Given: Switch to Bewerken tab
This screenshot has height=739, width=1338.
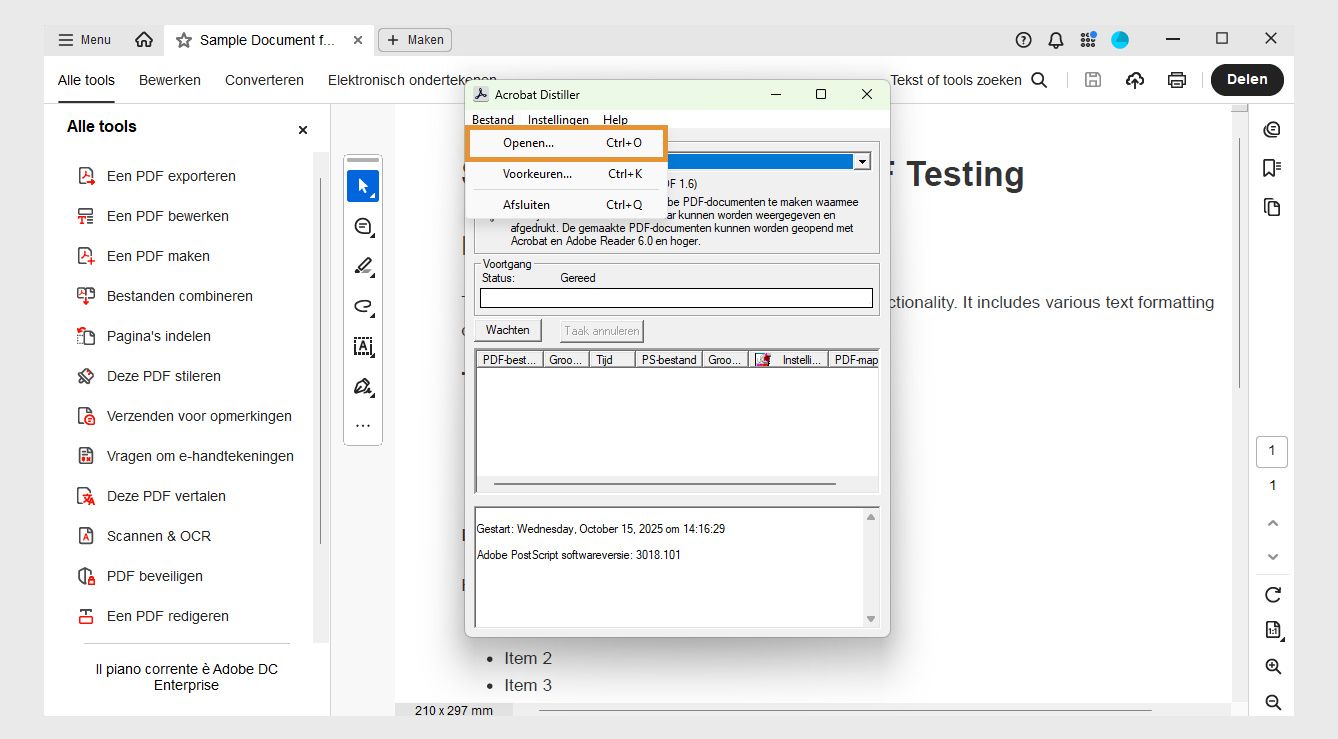Looking at the screenshot, I should 170,80.
